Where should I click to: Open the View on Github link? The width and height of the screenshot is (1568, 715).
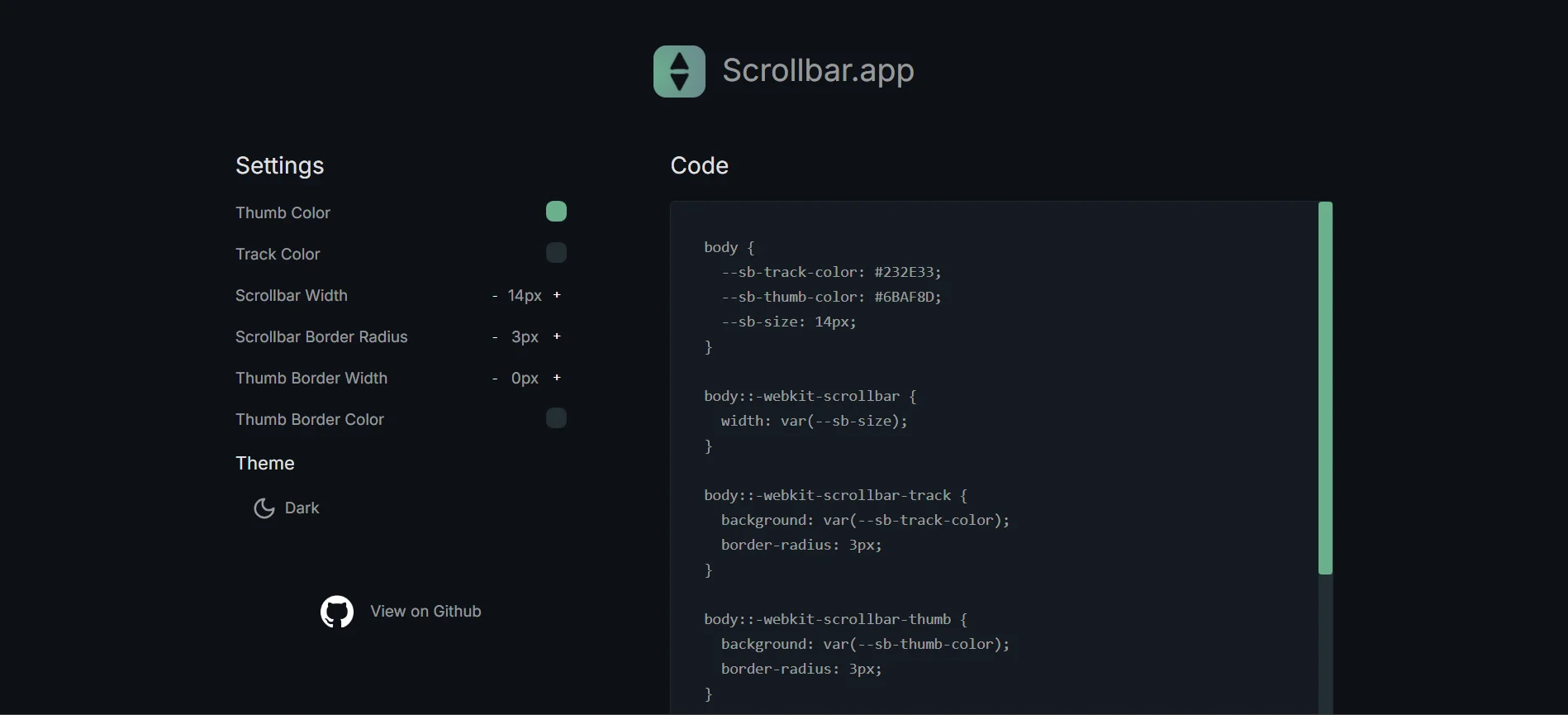[x=425, y=612]
